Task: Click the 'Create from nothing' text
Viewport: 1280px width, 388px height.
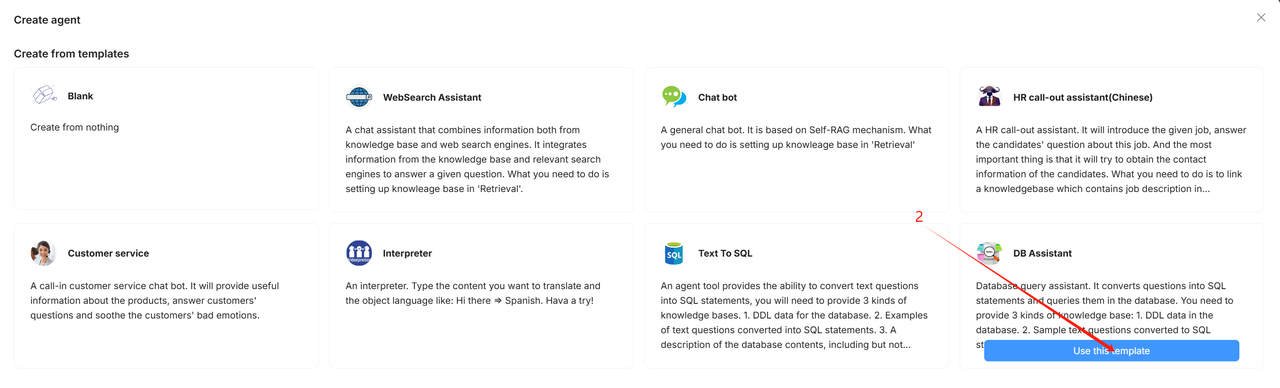Action: point(75,127)
